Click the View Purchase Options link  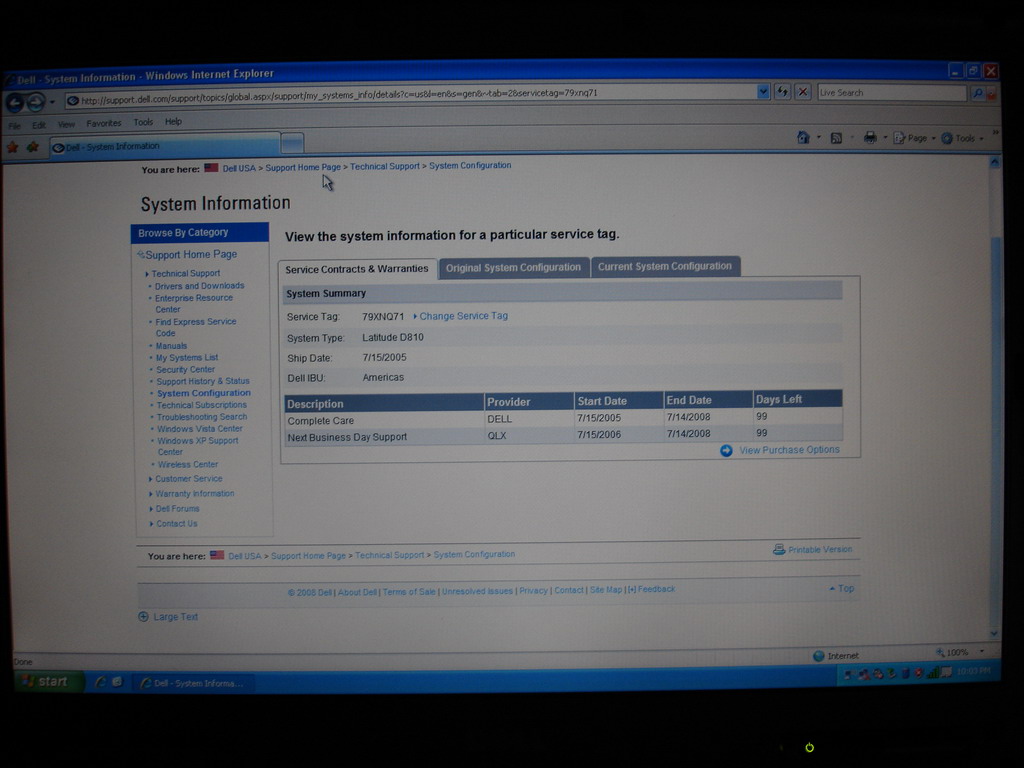(x=789, y=450)
